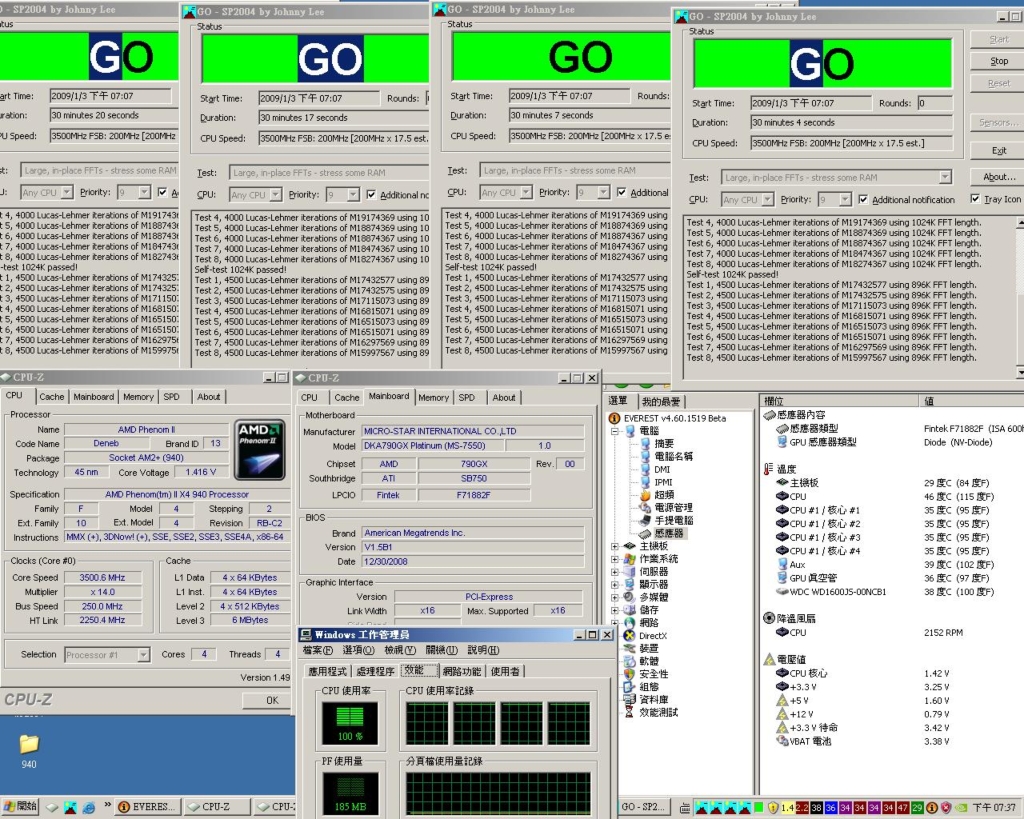Viewport: 1024px width, 819px height.
Task: Click the EVEREST v4.60.1519 Beta root icon
Action: coord(614,418)
